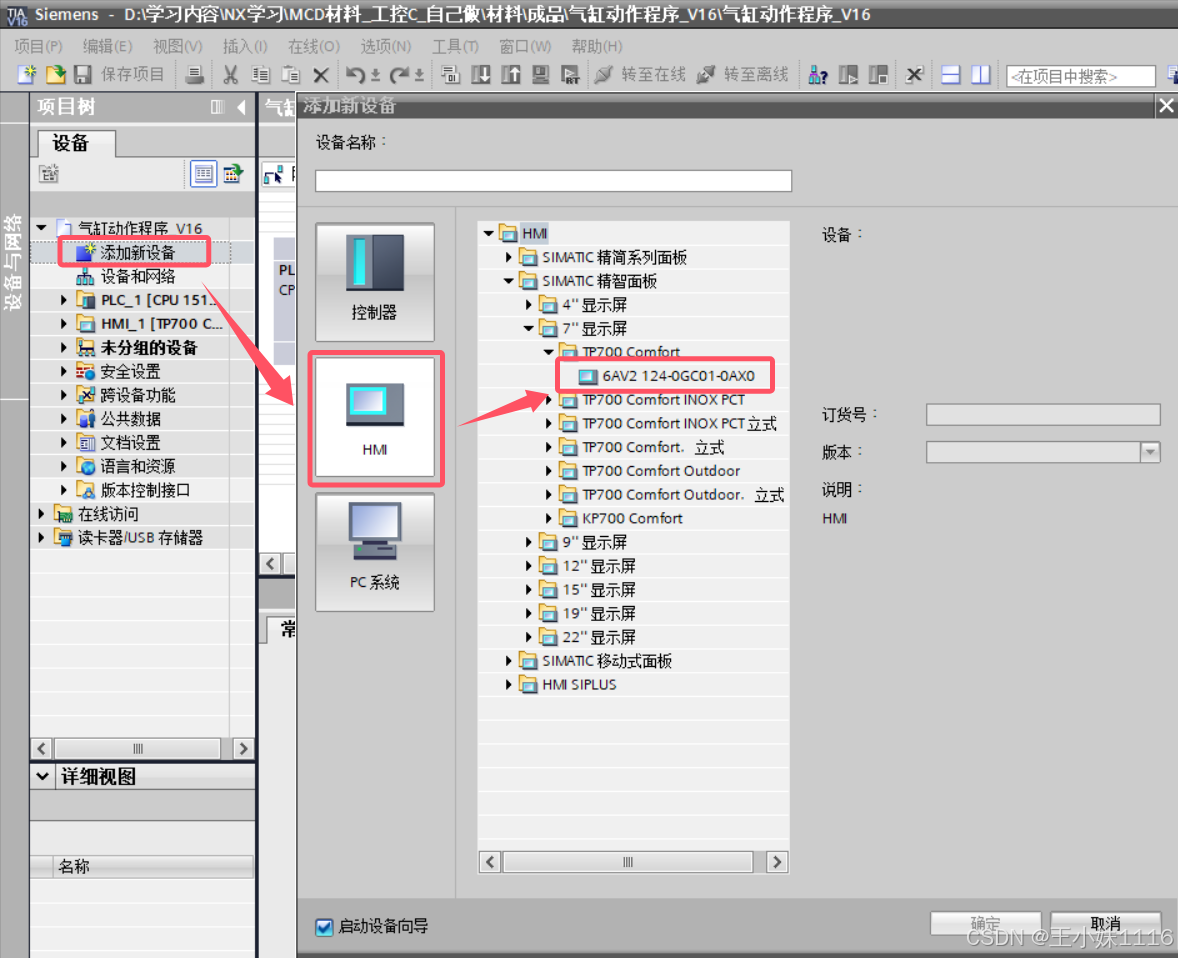Click the 控制器 device category button
The image size is (1178, 958).
coord(374,282)
